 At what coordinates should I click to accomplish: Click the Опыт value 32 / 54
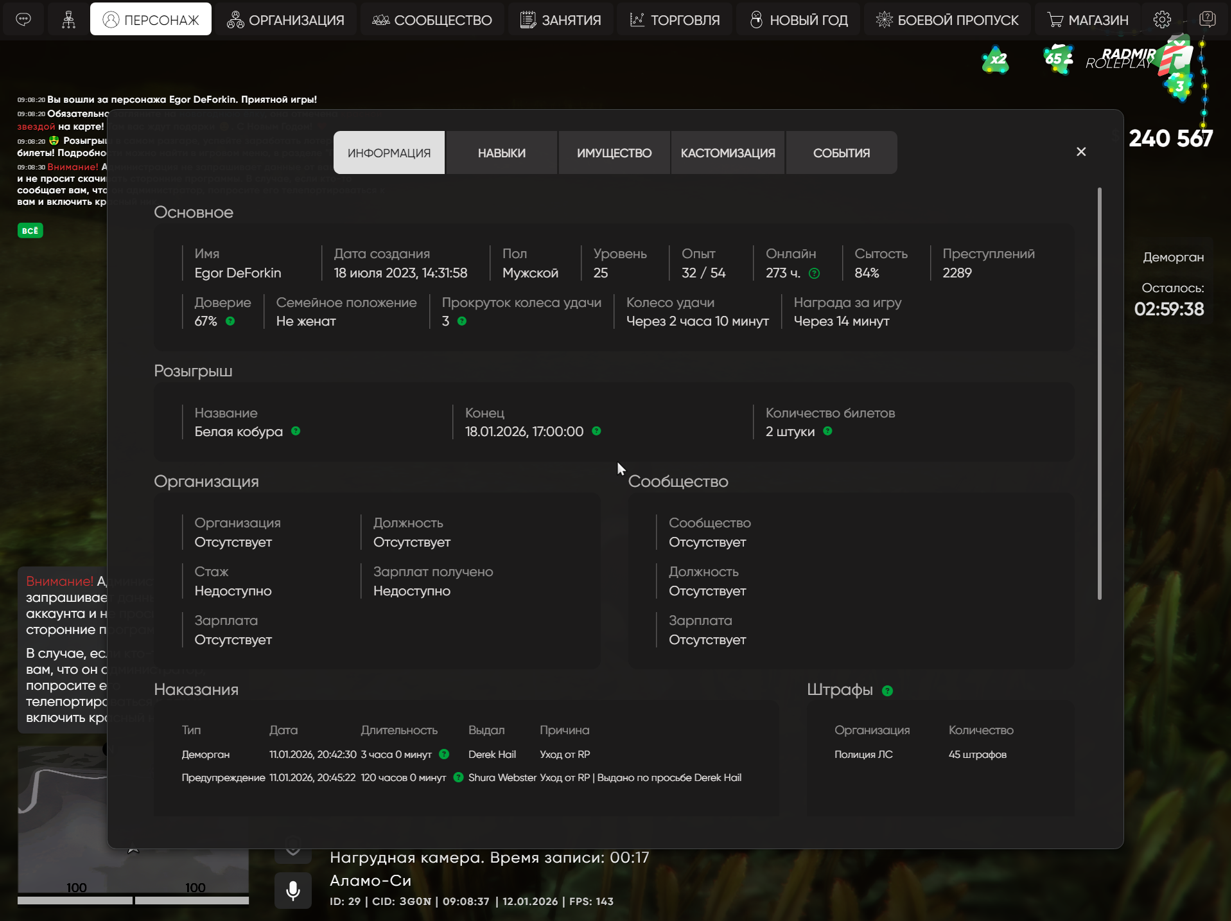[x=704, y=273]
